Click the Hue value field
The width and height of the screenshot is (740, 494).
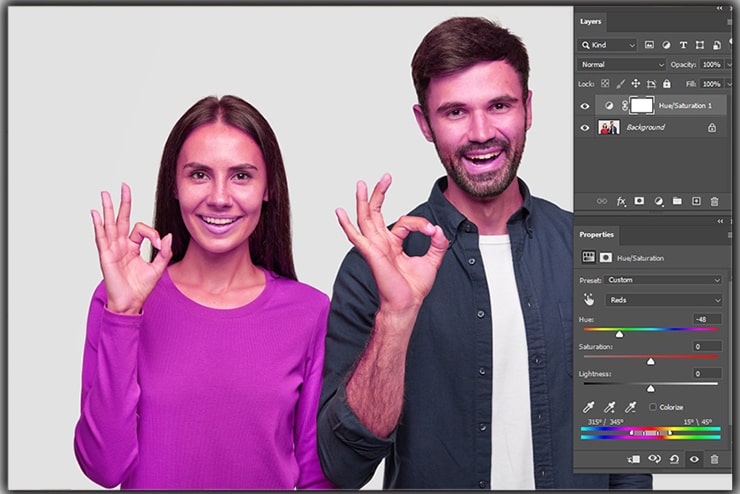point(707,319)
